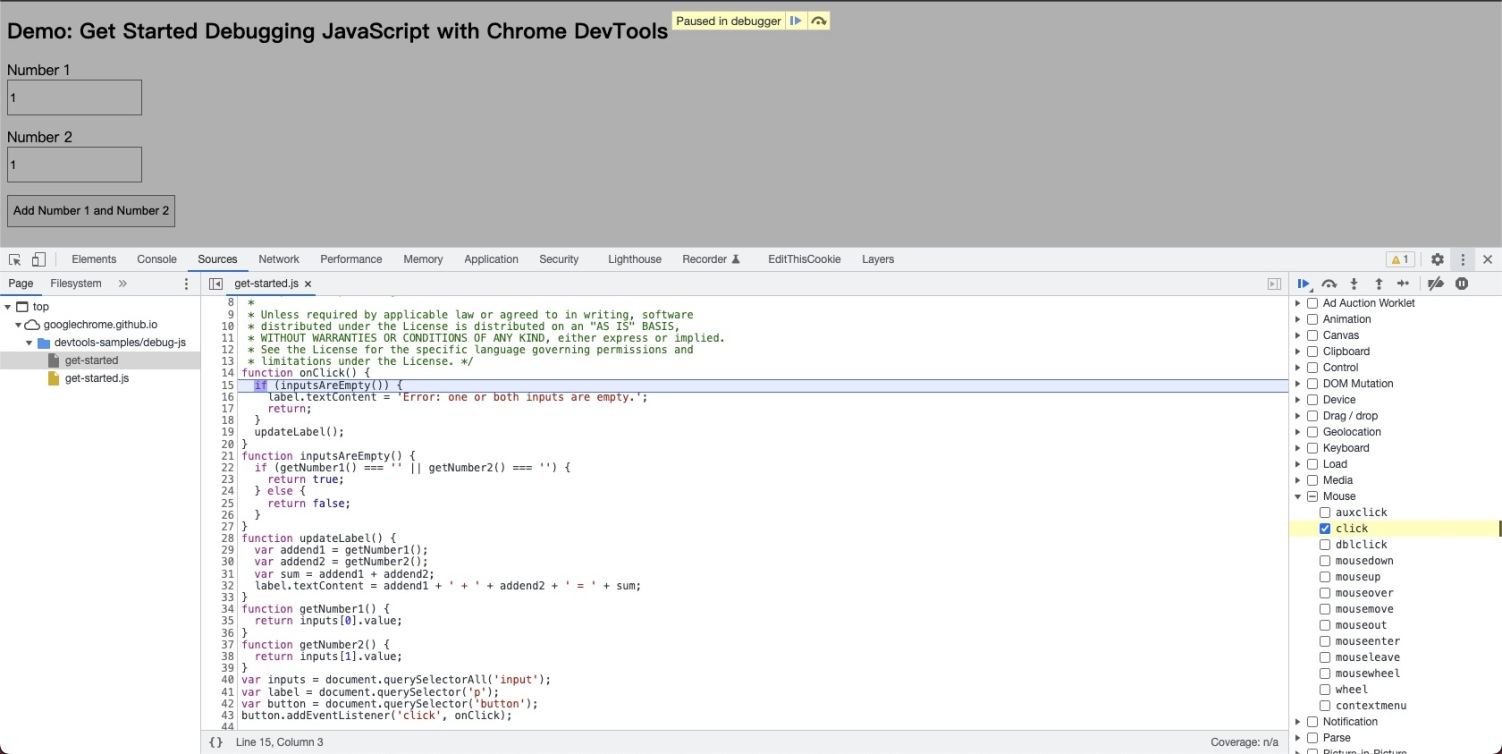Enable the auxclick event breakpoint
1502x754 pixels.
1325,512
